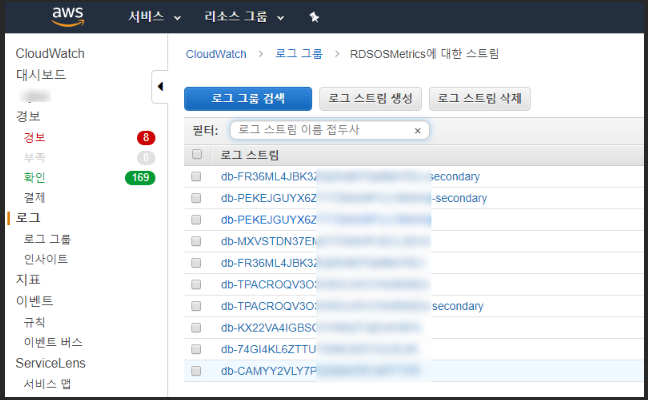Viewport: 648px width, 400px height.
Task: Open 지표 in the sidebar
Action: [28, 280]
